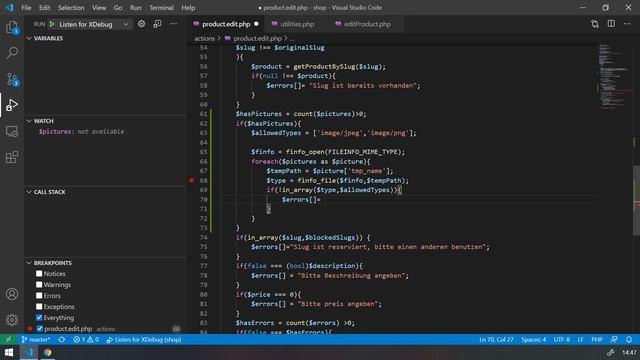The width and height of the screenshot is (640, 360).
Task: Open the Accounts menu icon
Action: [x=12, y=294]
